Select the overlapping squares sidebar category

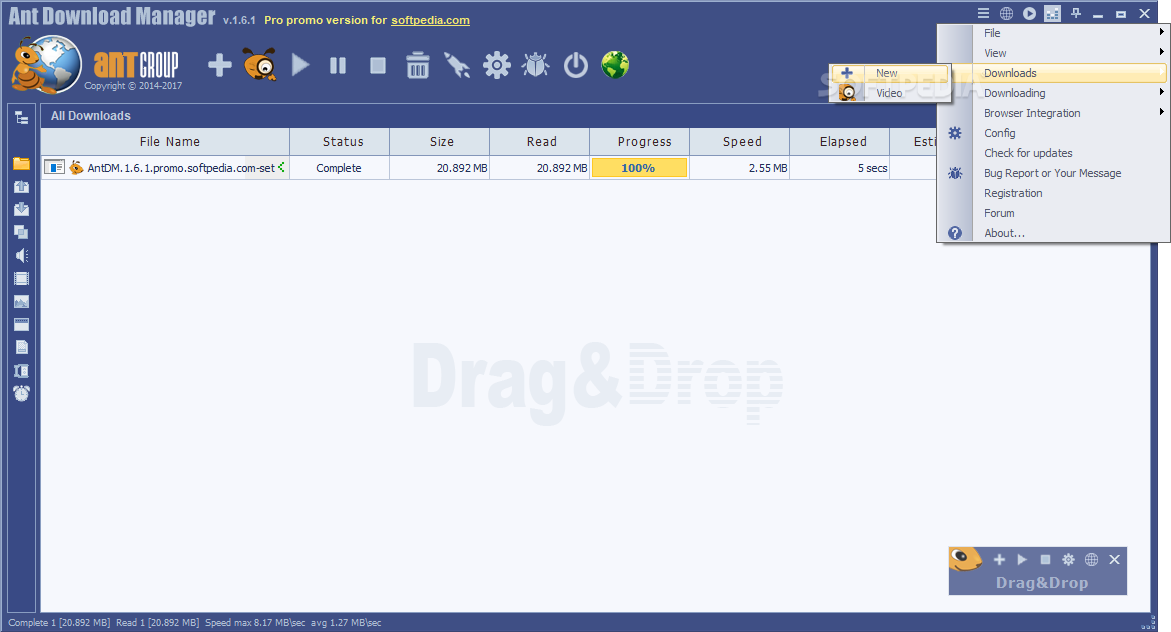pyautogui.click(x=22, y=232)
